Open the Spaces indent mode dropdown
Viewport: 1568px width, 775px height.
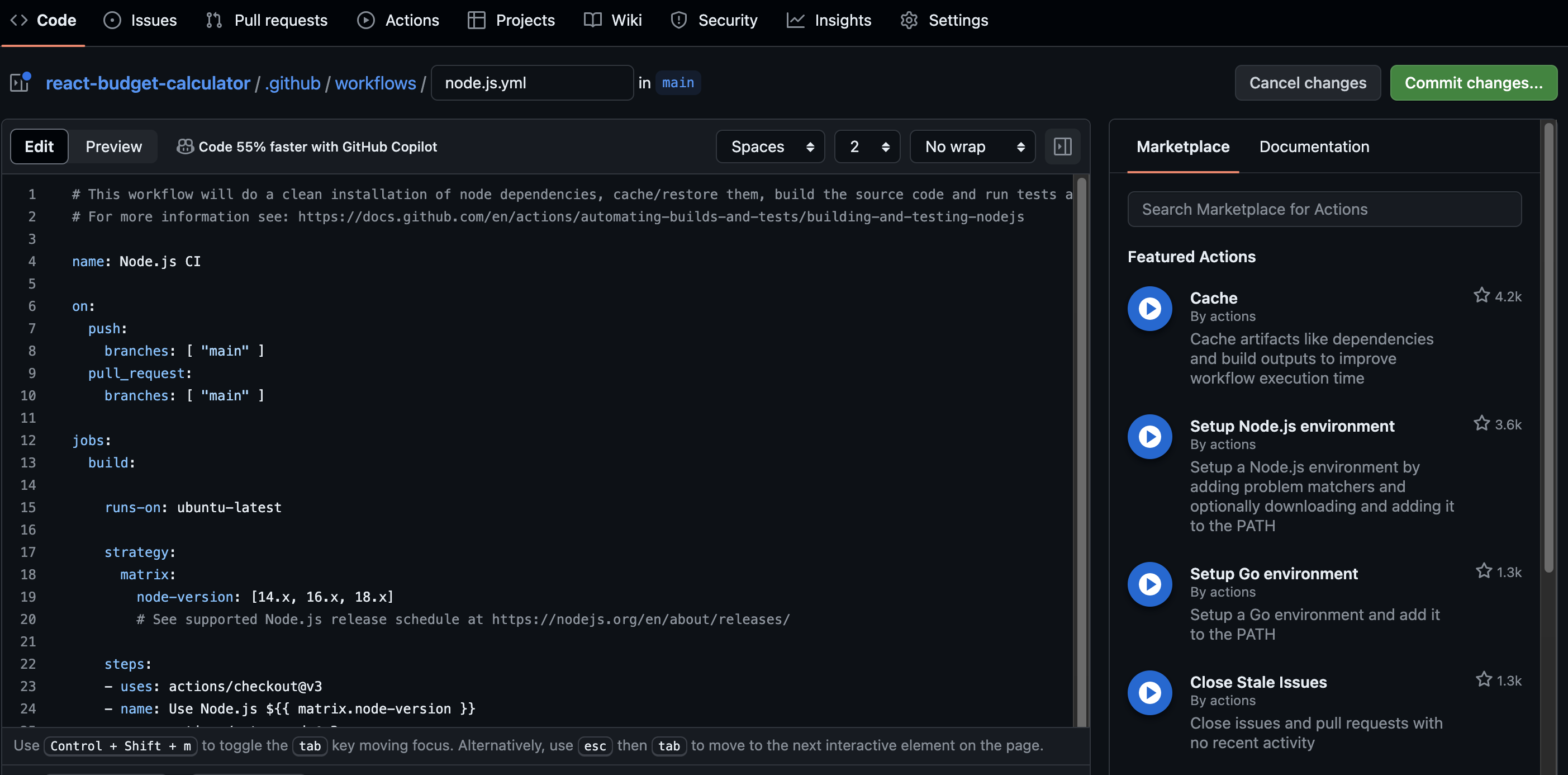(x=770, y=147)
